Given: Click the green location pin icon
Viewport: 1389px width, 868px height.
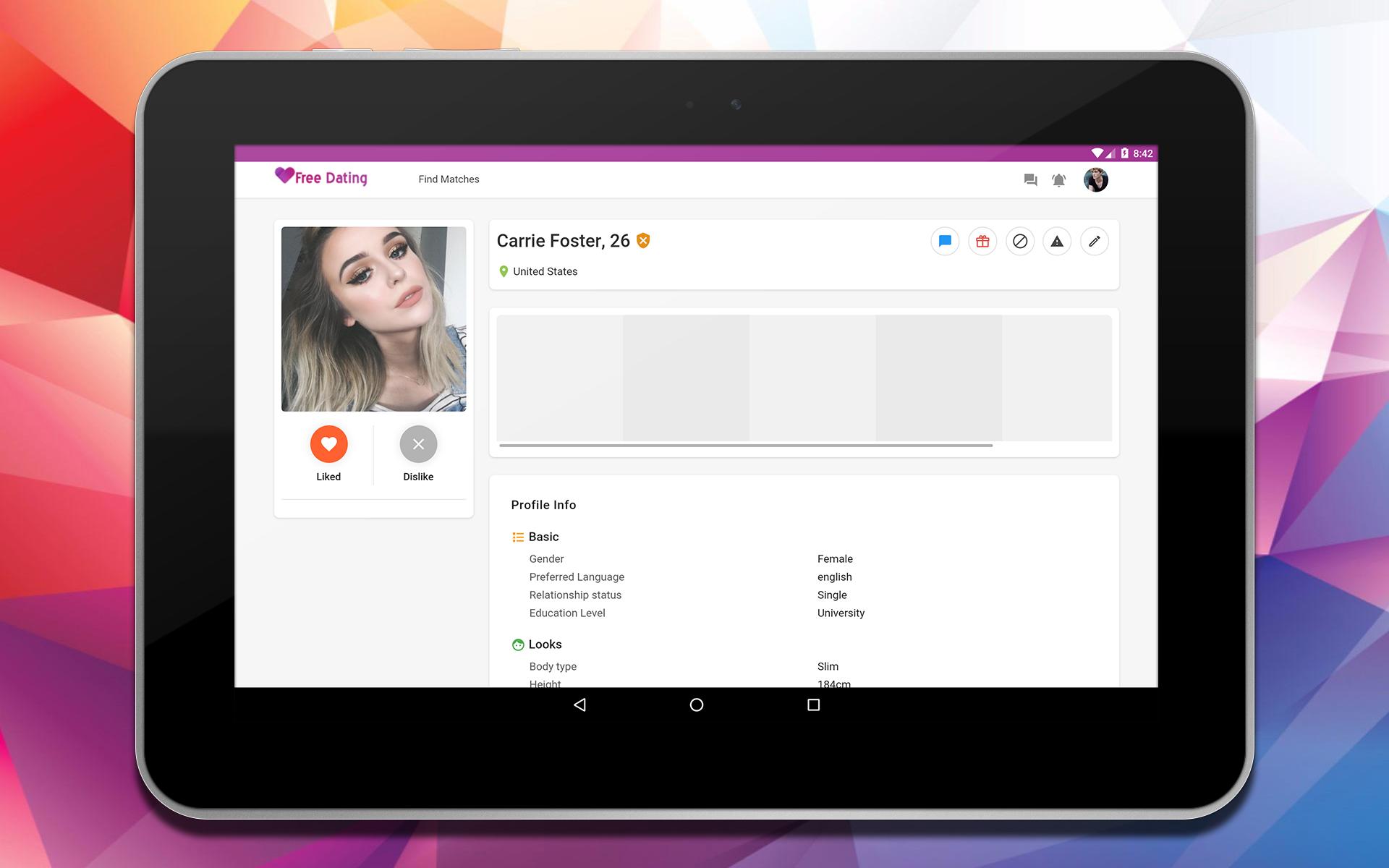Looking at the screenshot, I should pos(504,271).
